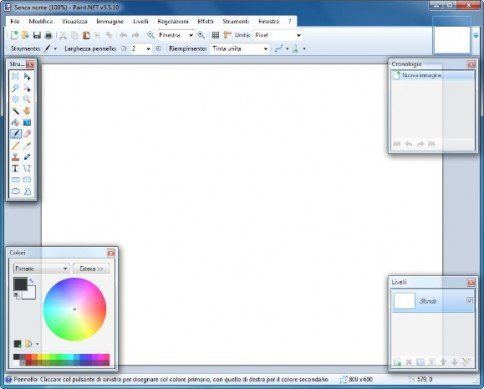Click the Estesa >> button
The image size is (484, 389).
point(91,268)
